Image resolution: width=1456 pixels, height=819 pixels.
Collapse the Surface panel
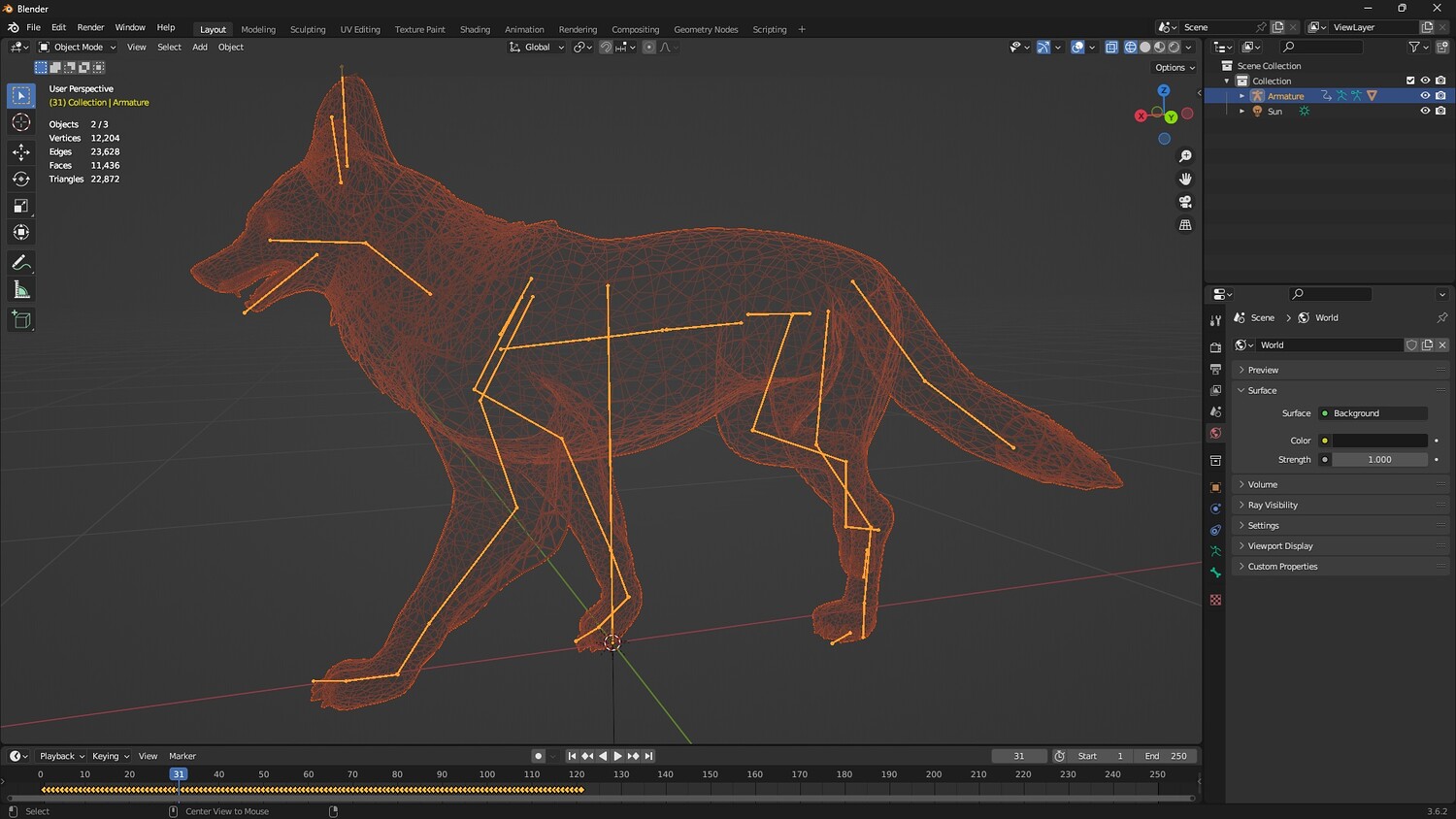[1340, 390]
